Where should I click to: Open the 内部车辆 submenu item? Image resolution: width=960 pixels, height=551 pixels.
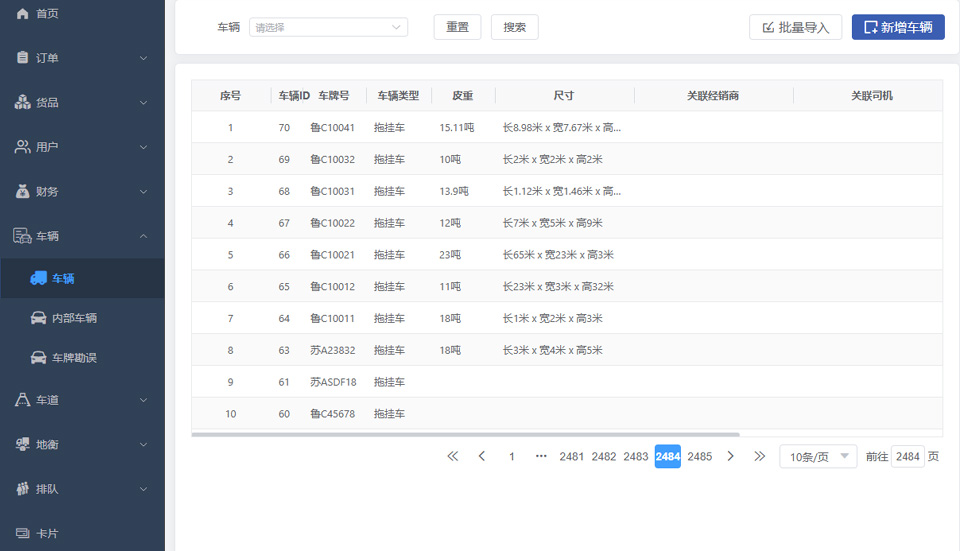point(74,318)
